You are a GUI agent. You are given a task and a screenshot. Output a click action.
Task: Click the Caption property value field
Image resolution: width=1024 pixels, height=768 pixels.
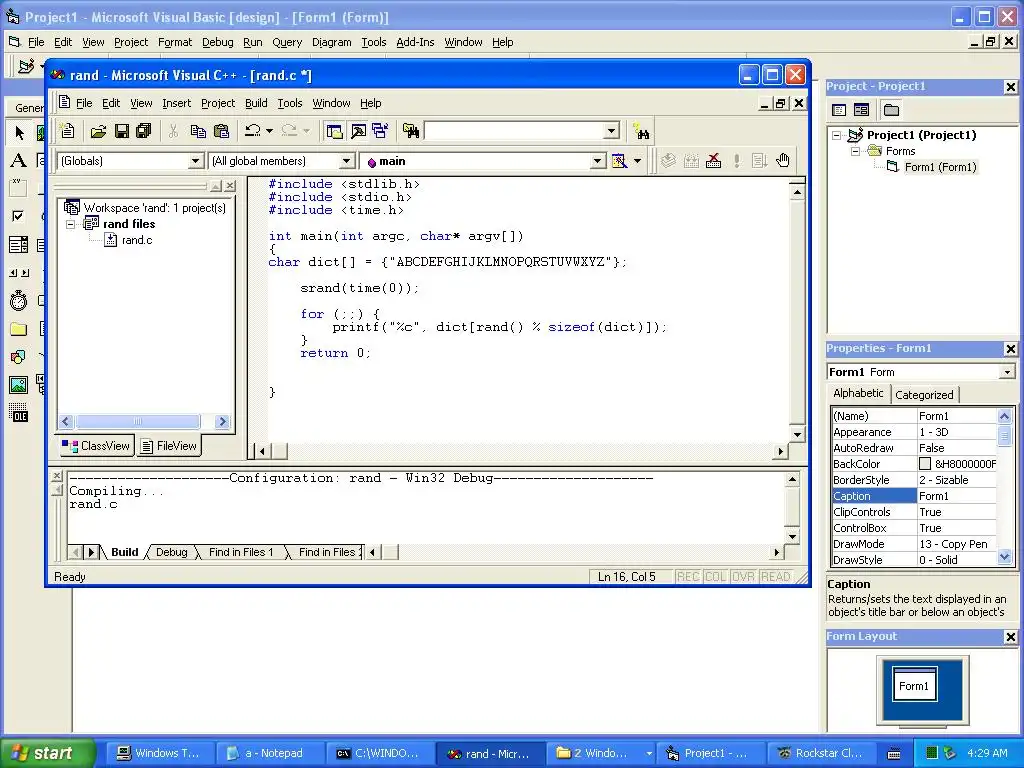[957, 496]
